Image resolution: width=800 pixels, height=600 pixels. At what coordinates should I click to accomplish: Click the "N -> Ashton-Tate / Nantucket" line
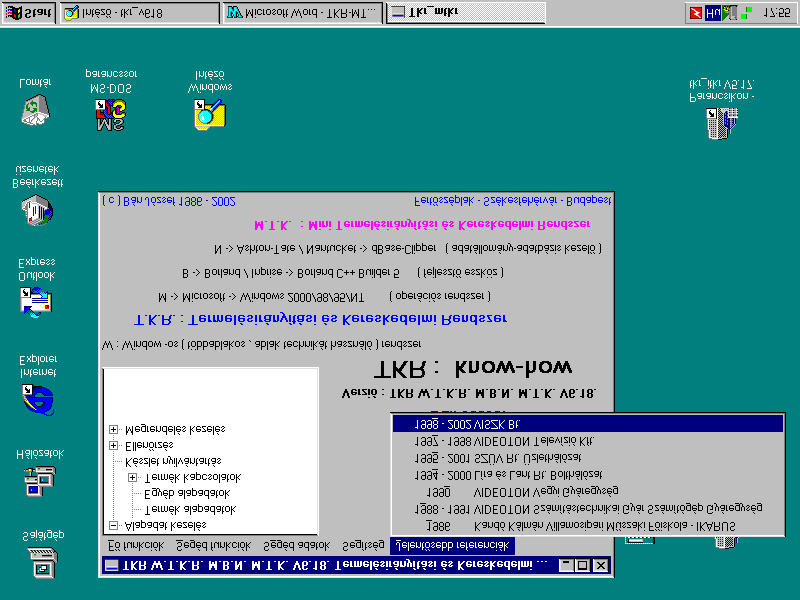point(408,249)
